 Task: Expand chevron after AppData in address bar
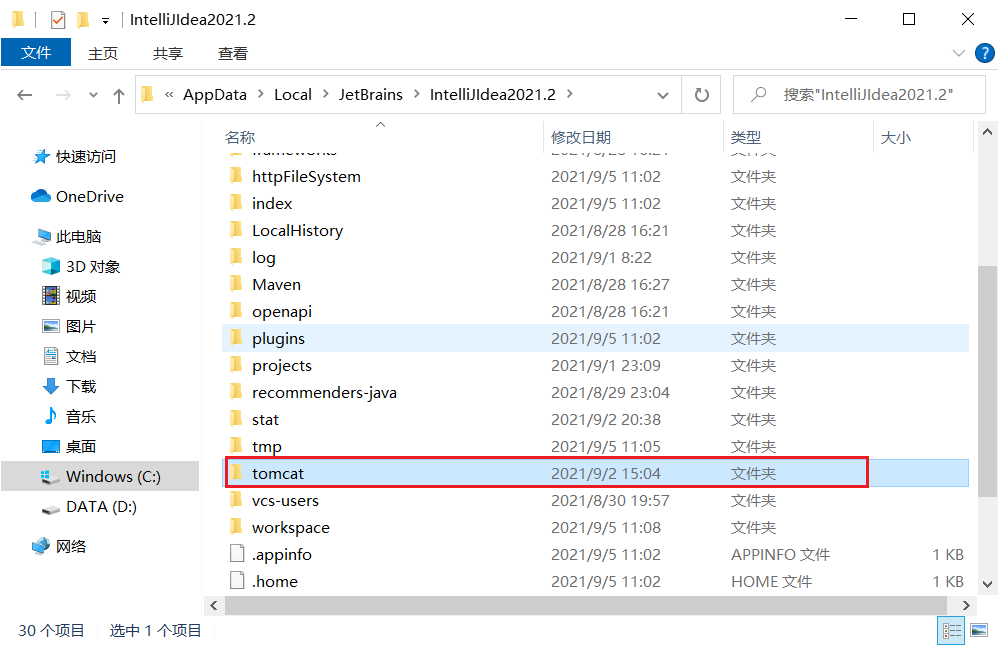click(261, 94)
